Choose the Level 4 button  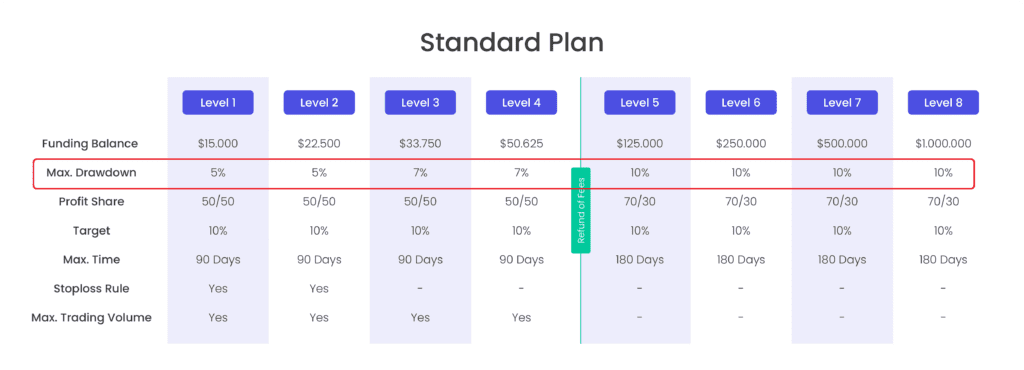pos(521,102)
